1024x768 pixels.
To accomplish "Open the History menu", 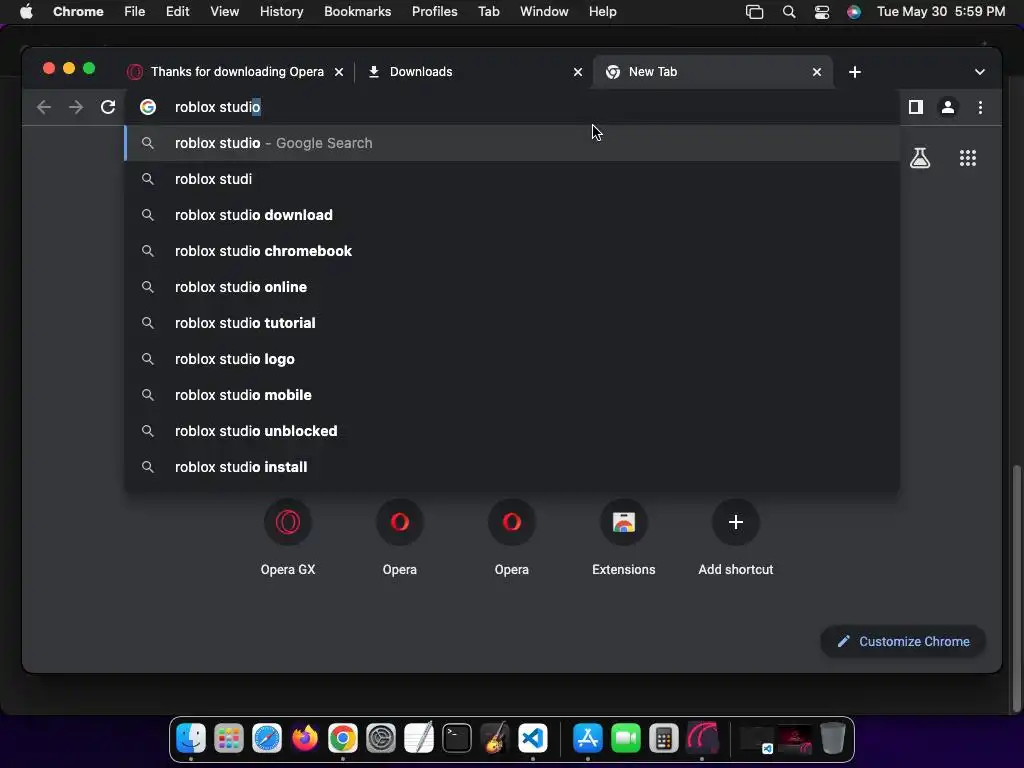I will click(x=281, y=12).
